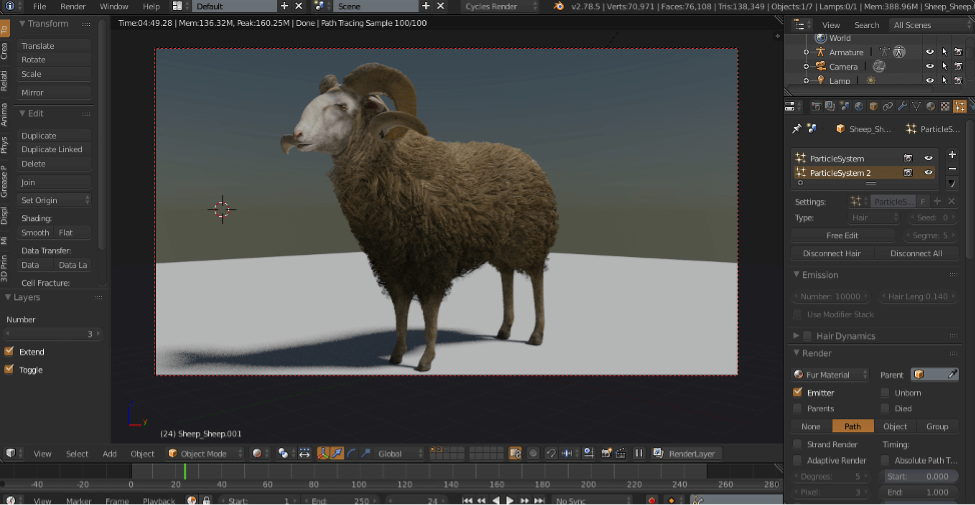Click the pivot point icon in 3D header
The image size is (975, 505).
coord(283,453)
